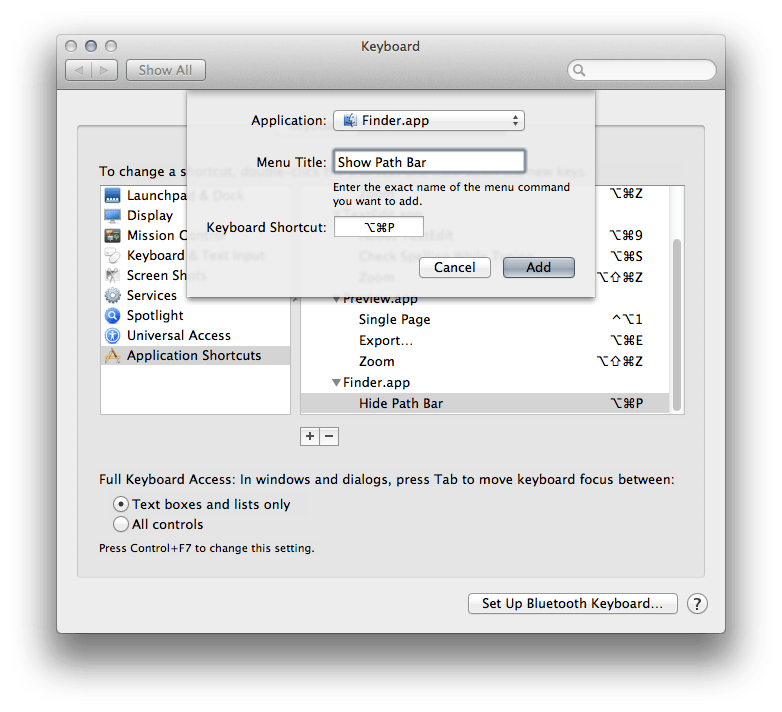Select the Mission Control icon

point(113,235)
